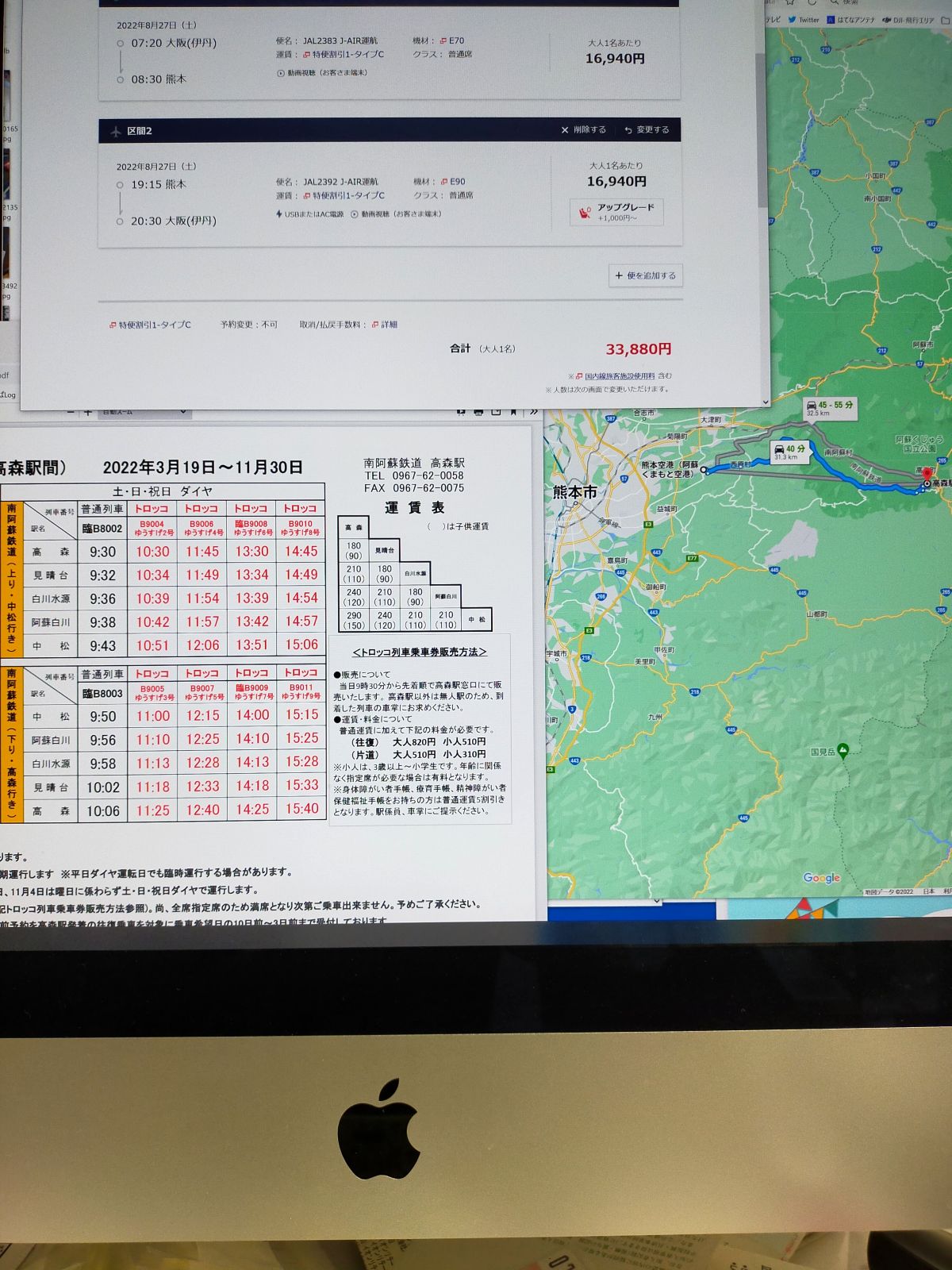Image resolution: width=952 pixels, height=1270 pixels.
Task: Click the 10:30 高森 departure time in the timetable
Action: 152,552
